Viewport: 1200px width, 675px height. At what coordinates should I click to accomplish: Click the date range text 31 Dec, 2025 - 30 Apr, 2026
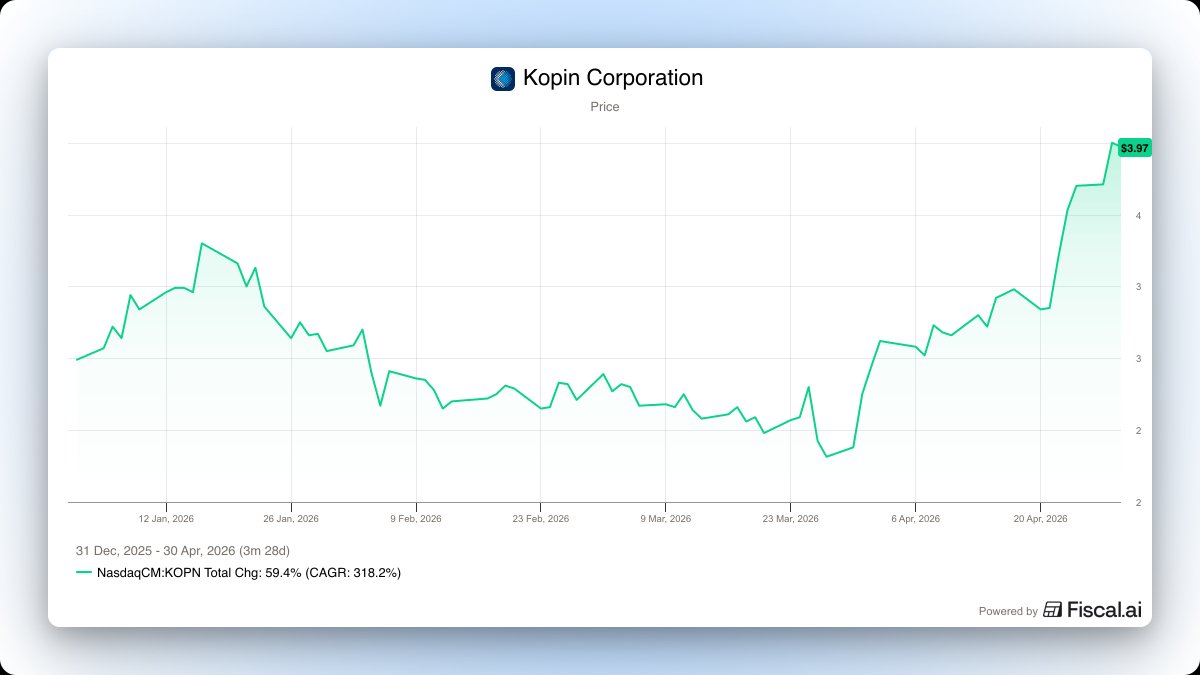point(183,551)
